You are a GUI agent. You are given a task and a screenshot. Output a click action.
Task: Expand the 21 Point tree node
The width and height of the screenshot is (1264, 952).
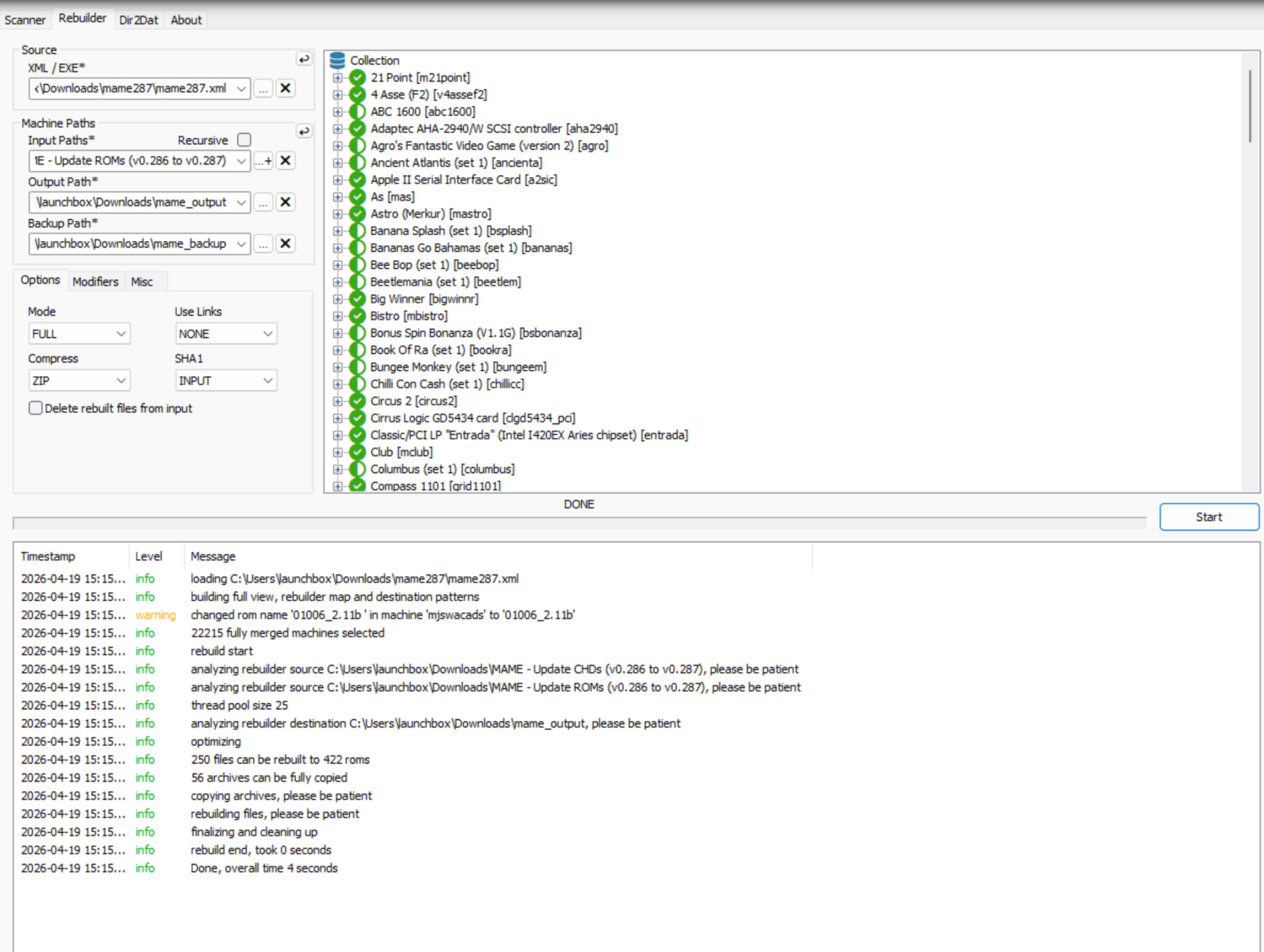tap(338, 78)
